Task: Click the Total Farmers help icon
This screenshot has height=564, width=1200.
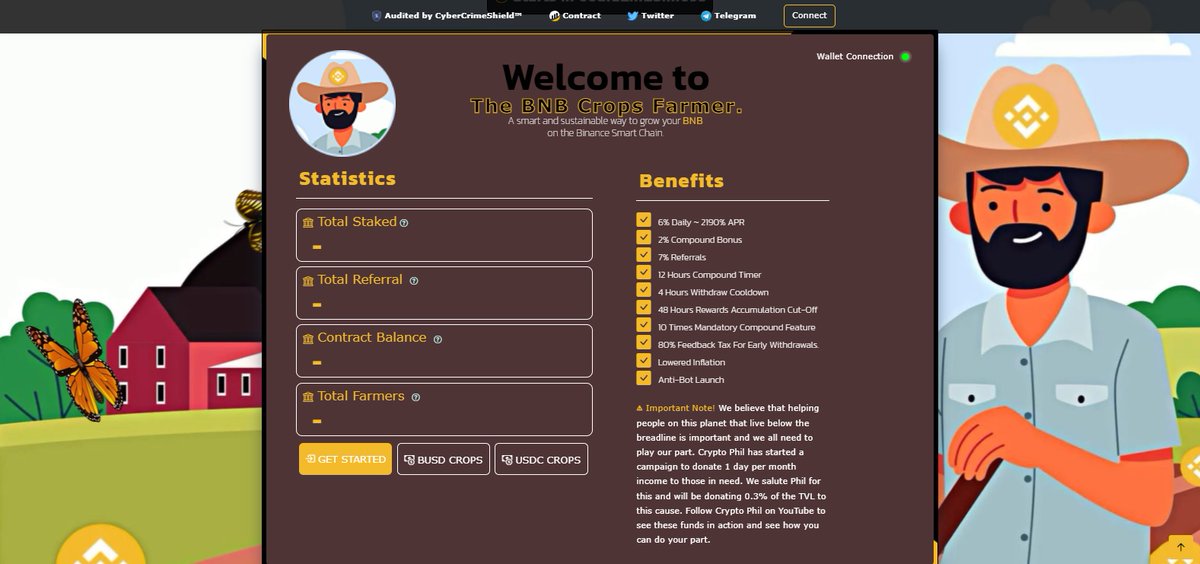Action: (x=416, y=397)
